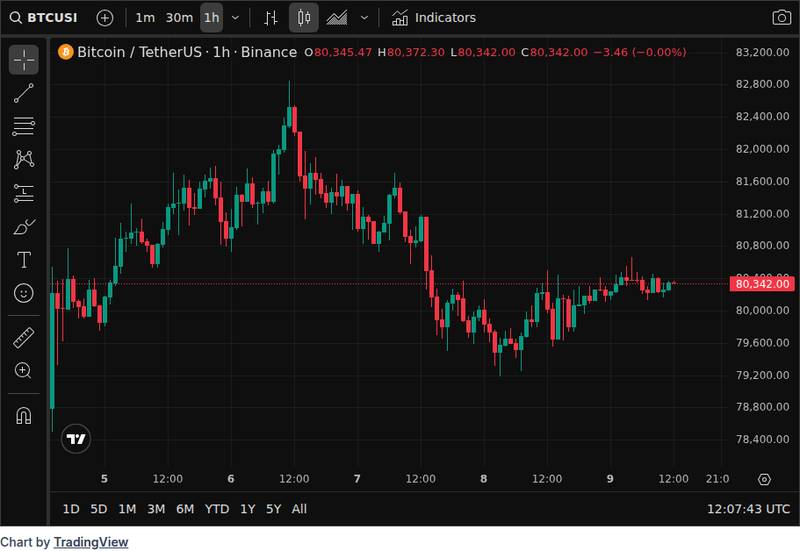The width and height of the screenshot is (800, 551).
Task: Open the Indicators menu
Action: 434,18
